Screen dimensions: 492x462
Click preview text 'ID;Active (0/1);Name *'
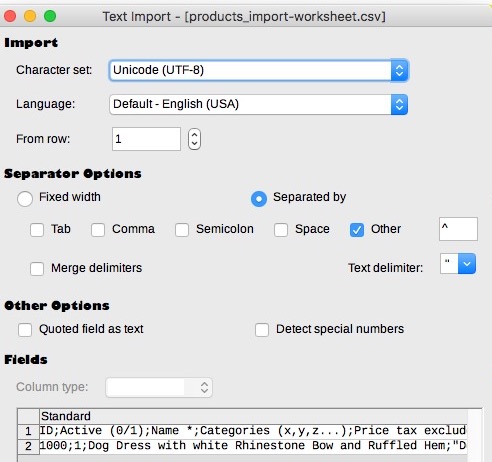pos(117,431)
